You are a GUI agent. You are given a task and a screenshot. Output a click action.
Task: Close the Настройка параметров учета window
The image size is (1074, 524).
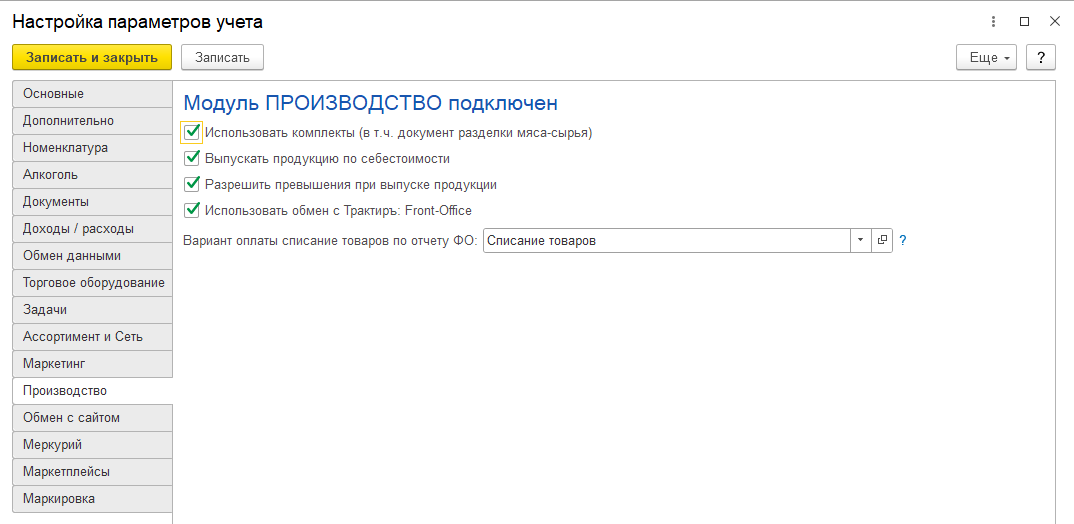coord(1054,21)
